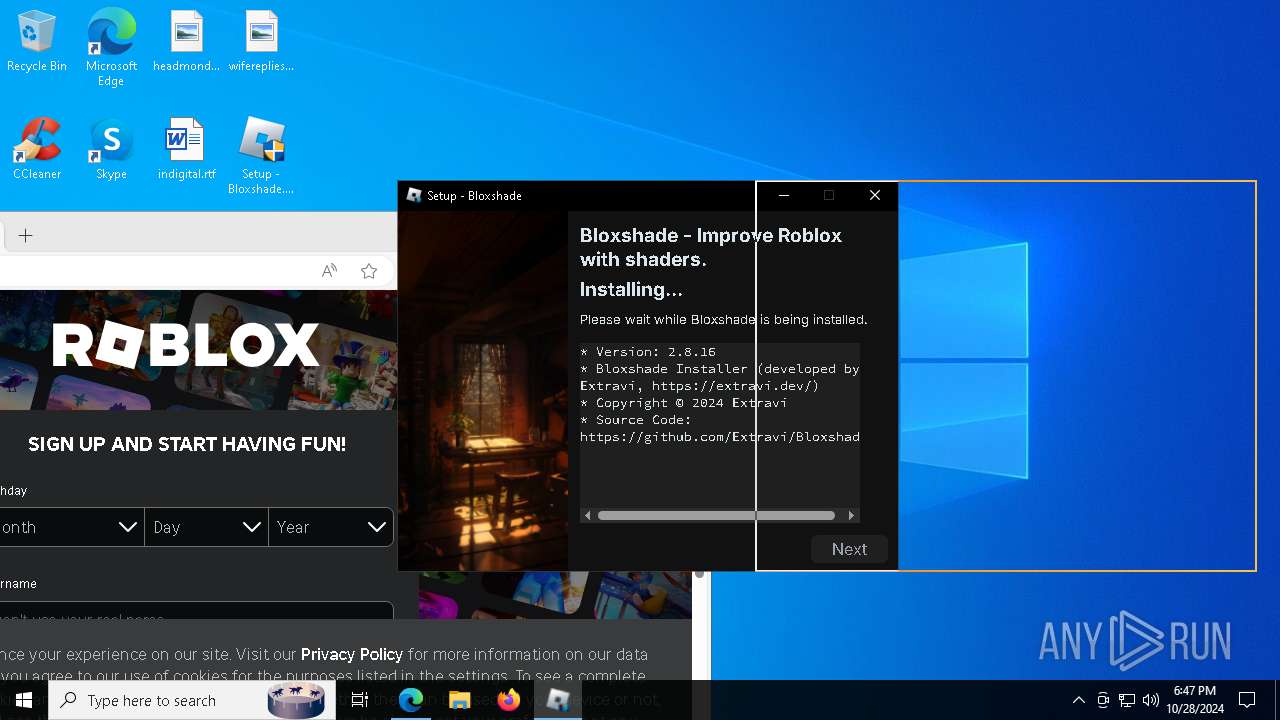Switch to the Bloxshade setup taskbar button

tap(558, 700)
